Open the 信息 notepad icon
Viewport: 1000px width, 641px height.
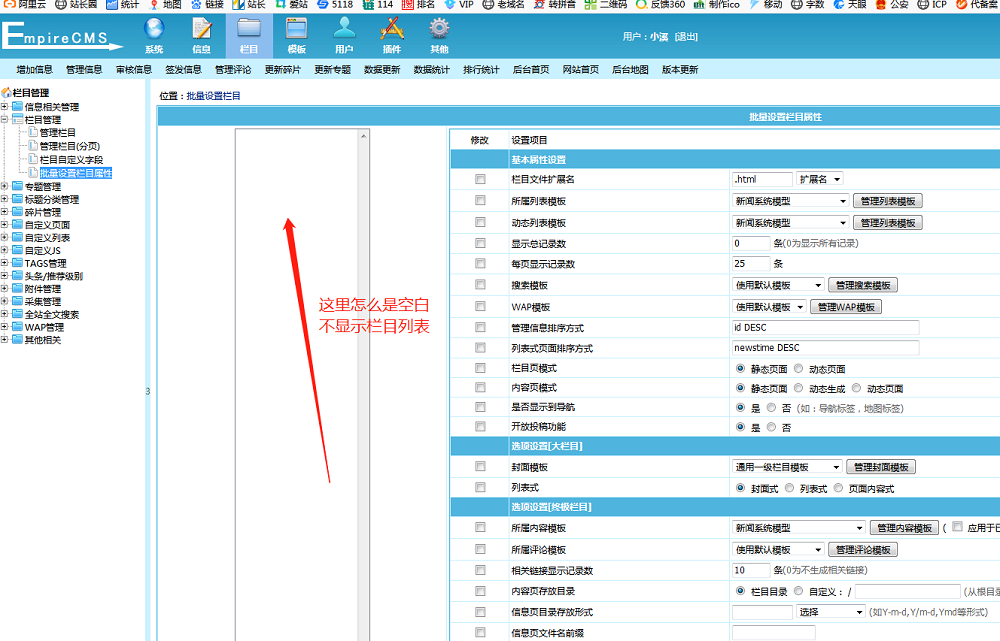pyautogui.click(x=202, y=29)
